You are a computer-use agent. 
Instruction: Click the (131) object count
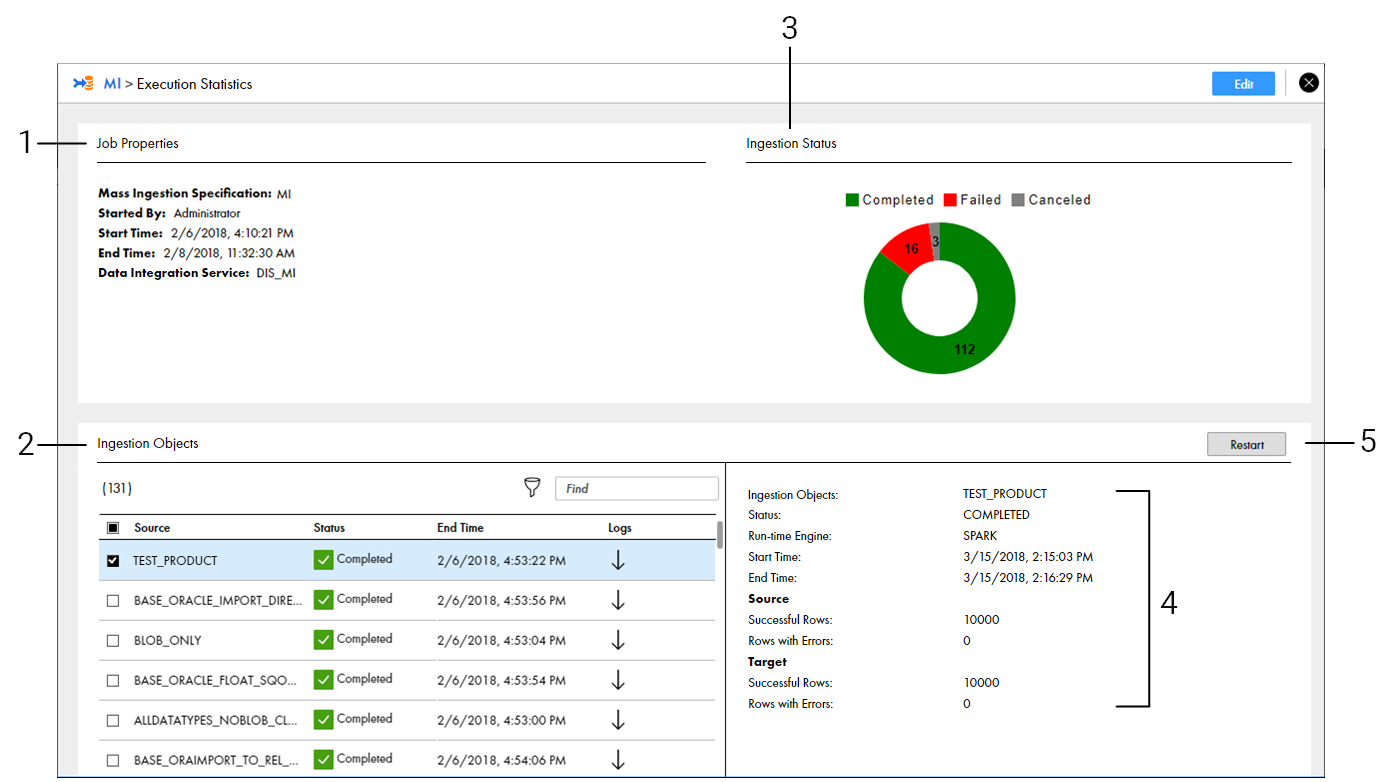(x=117, y=489)
